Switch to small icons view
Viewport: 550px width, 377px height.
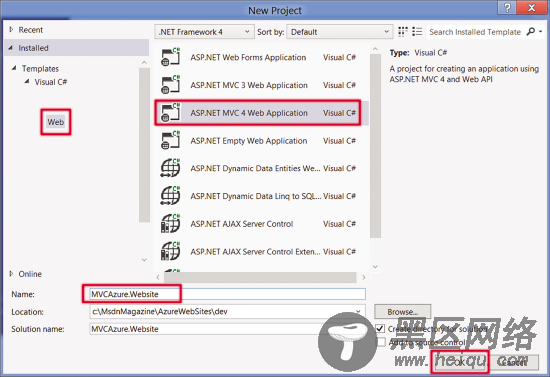403,32
